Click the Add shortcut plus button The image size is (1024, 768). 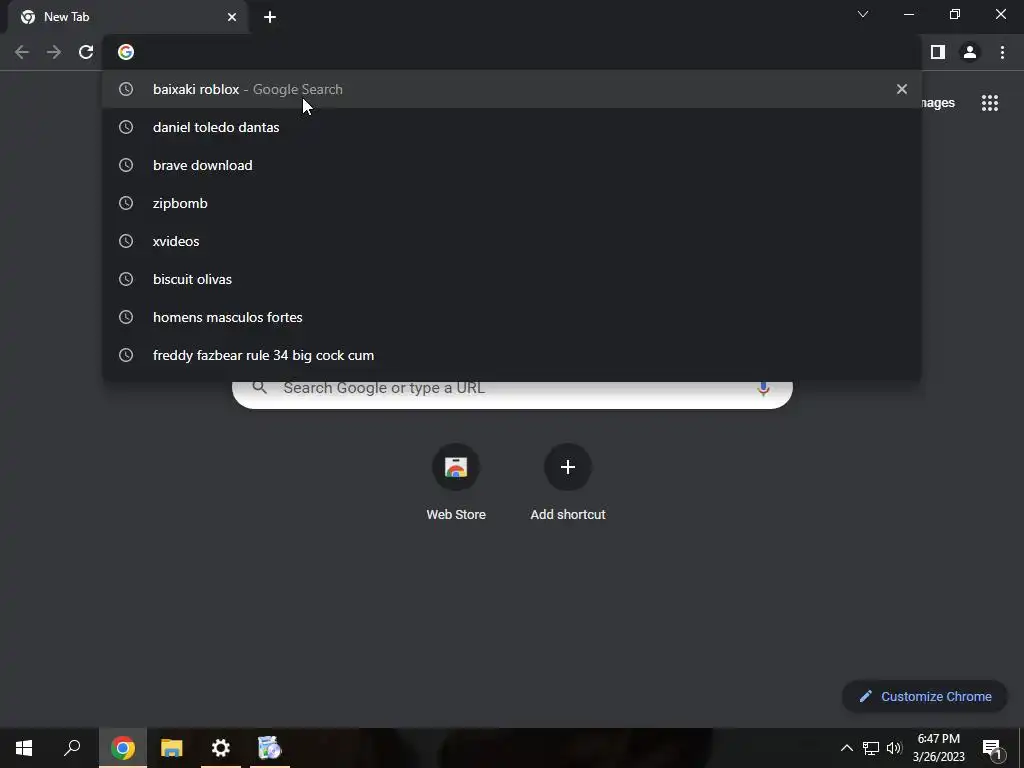click(x=568, y=467)
